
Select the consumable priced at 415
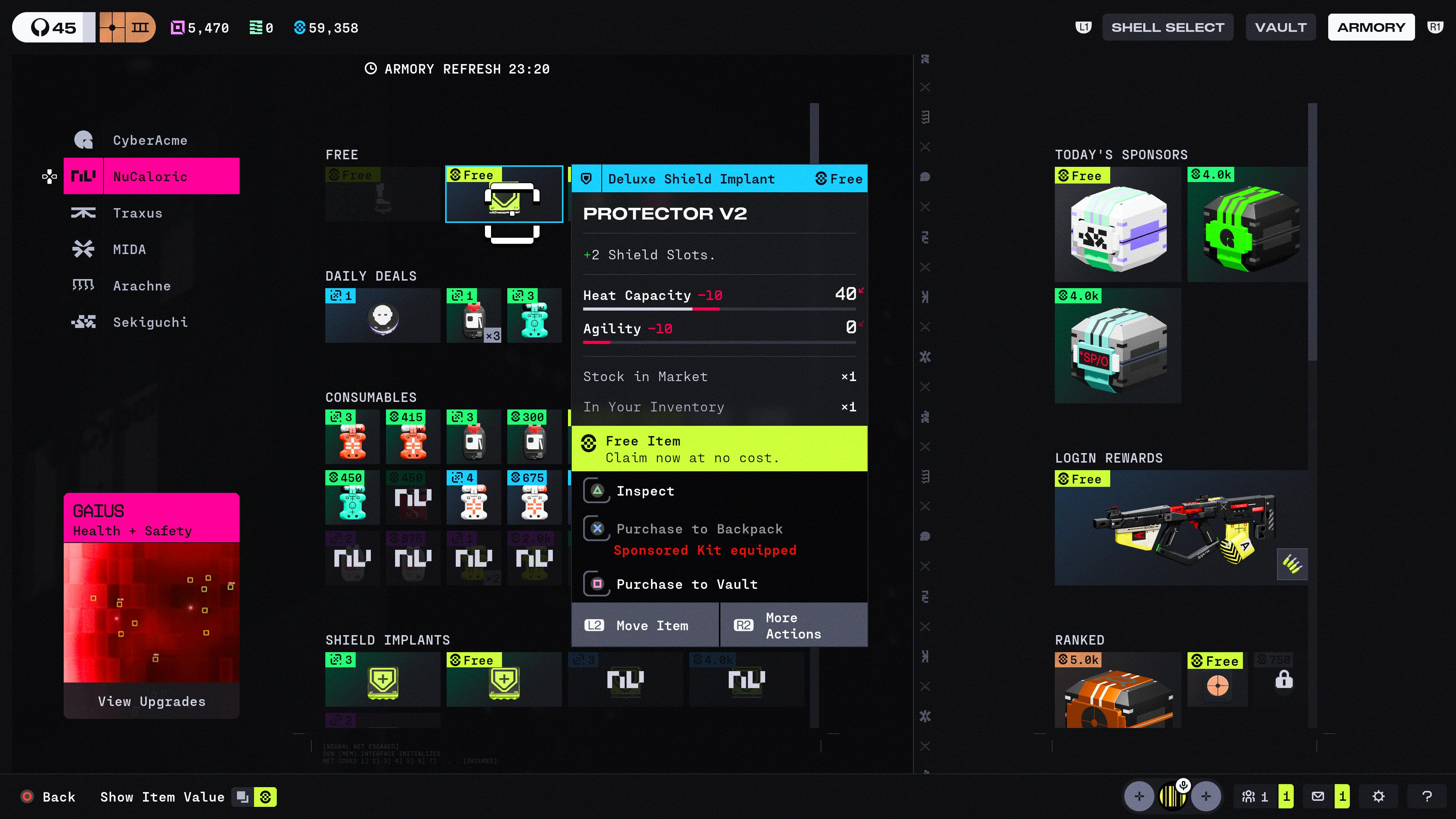(x=413, y=437)
